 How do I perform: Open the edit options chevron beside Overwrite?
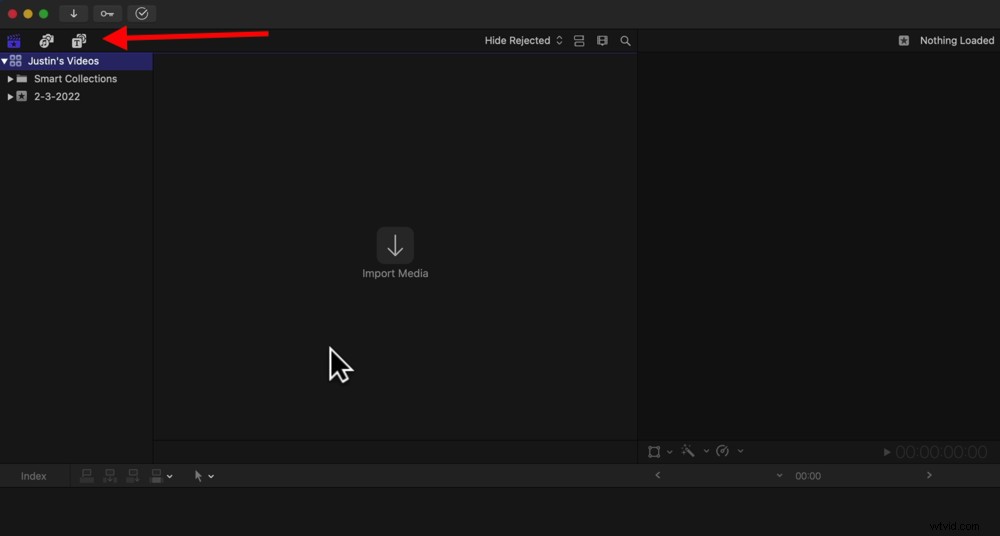tap(170, 477)
